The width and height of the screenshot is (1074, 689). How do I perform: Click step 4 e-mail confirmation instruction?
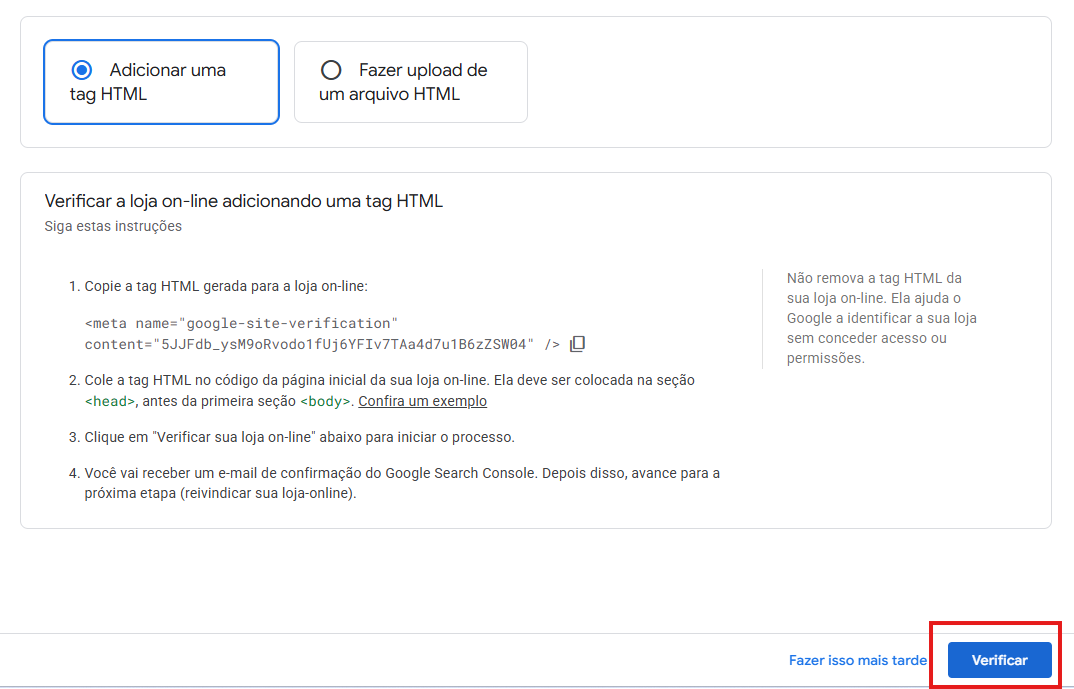pyautogui.click(x=400, y=473)
